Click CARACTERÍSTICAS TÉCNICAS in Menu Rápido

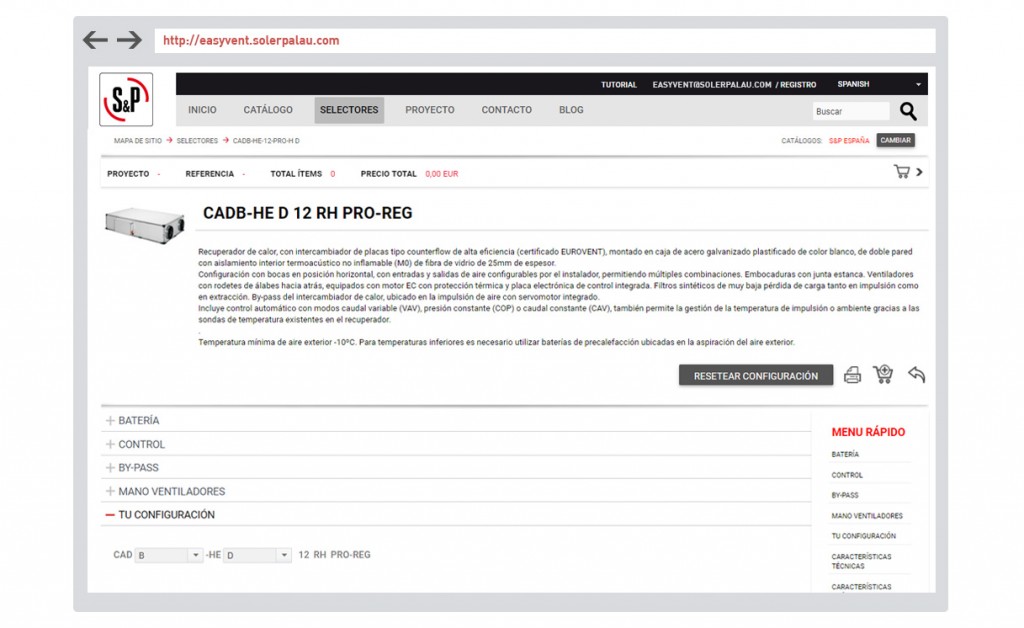tap(861, 561)
